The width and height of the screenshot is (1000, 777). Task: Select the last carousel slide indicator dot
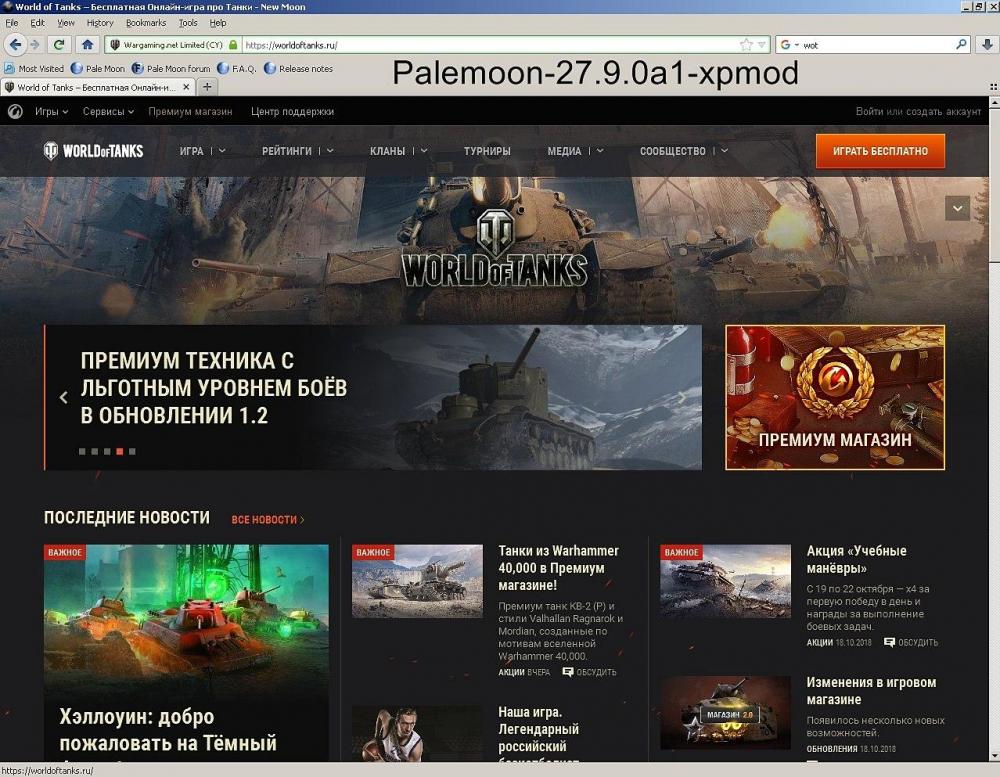pos(132,451)
